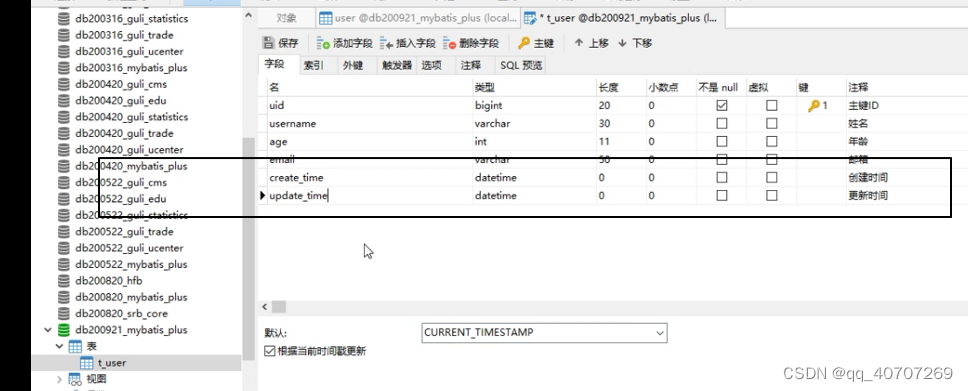Image resolution: width=968 pixels, height=391 pixels.
Task: Collapse the 表 tables node
Action: pos(60,347)
